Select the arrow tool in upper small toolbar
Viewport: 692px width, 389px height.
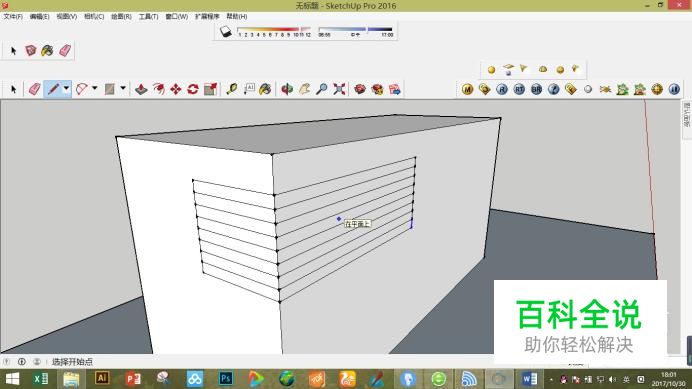pos(13,51)
